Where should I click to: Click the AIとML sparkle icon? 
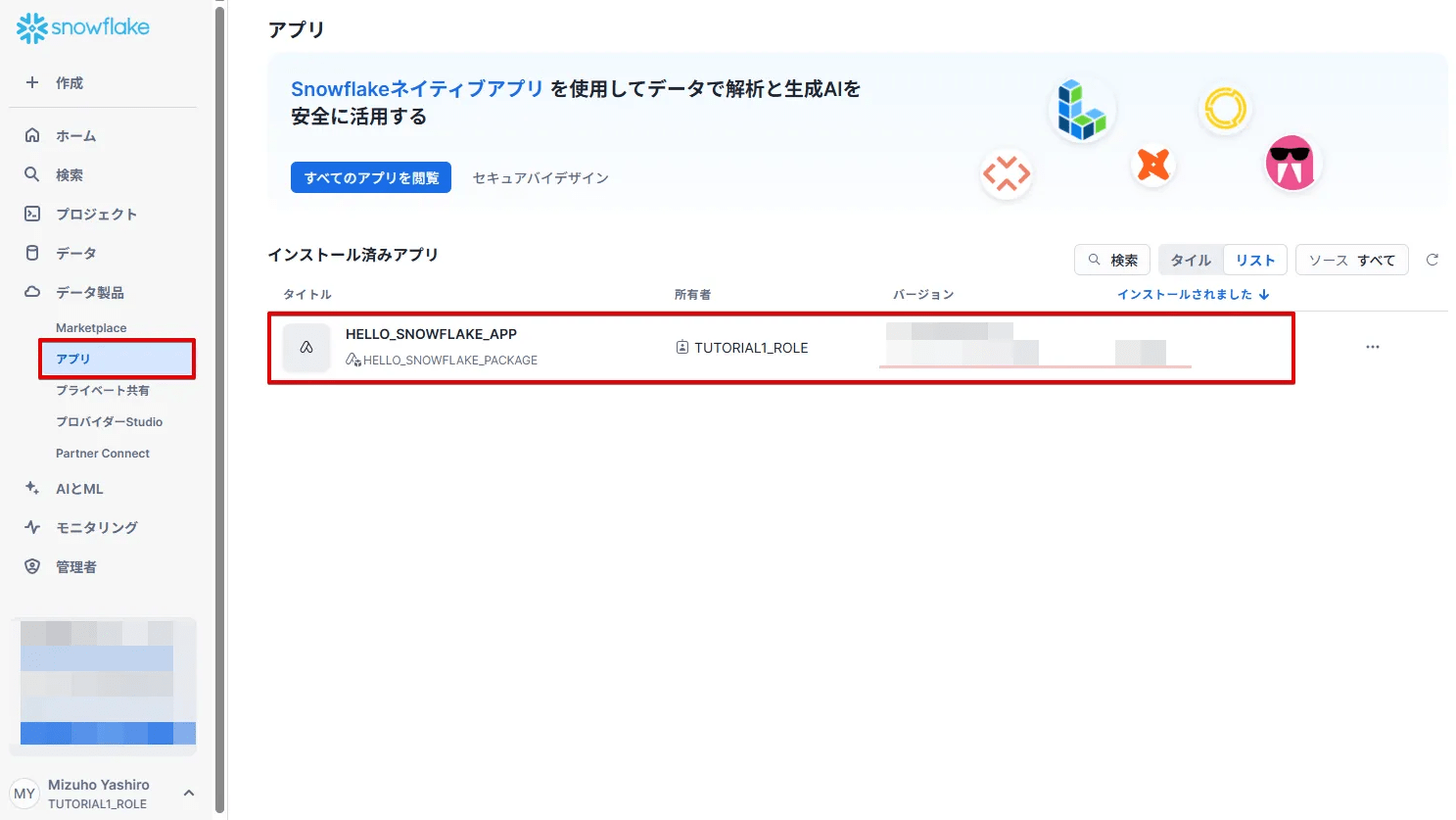32,488
